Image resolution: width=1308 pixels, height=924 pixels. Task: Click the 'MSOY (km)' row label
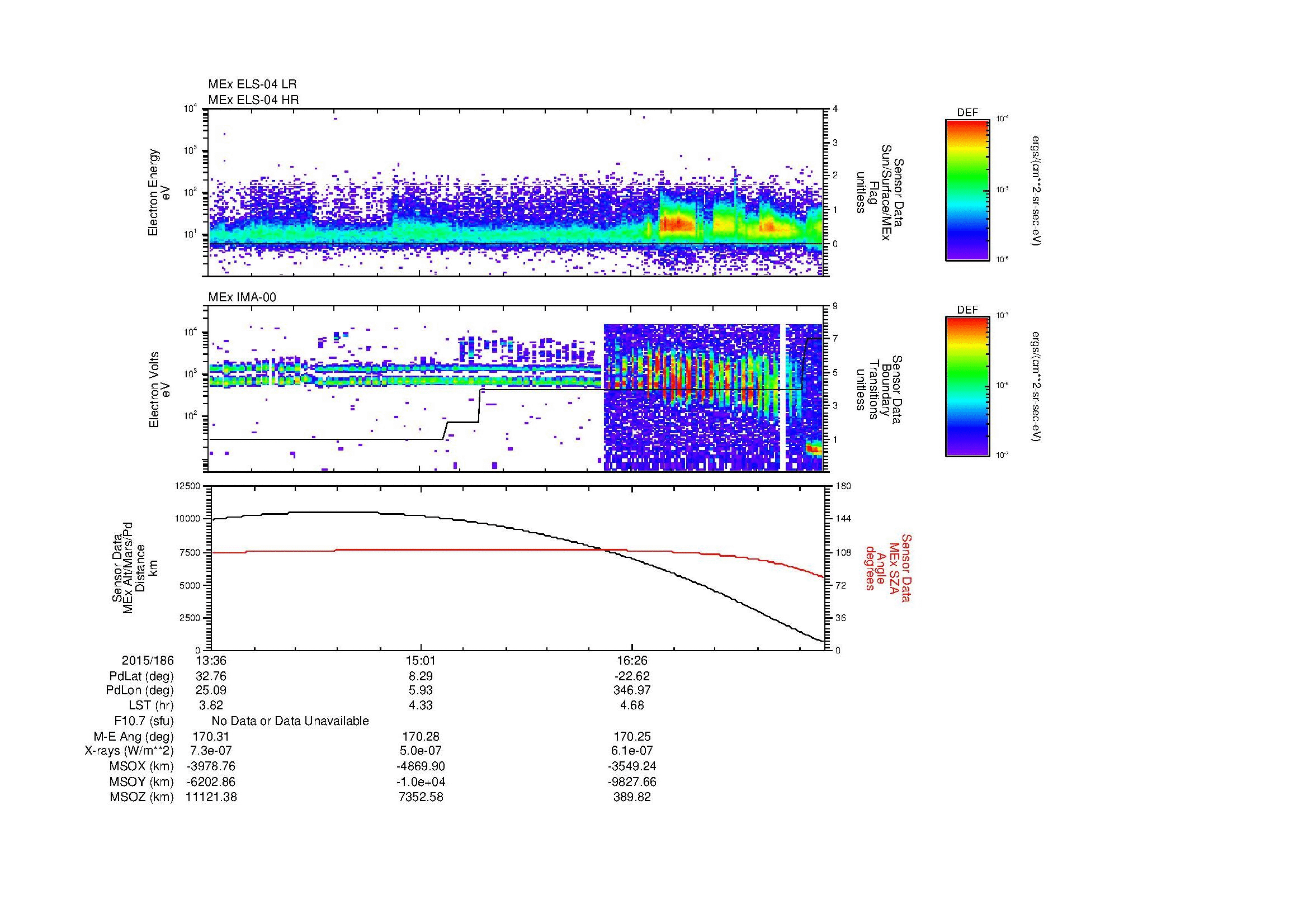141,782
